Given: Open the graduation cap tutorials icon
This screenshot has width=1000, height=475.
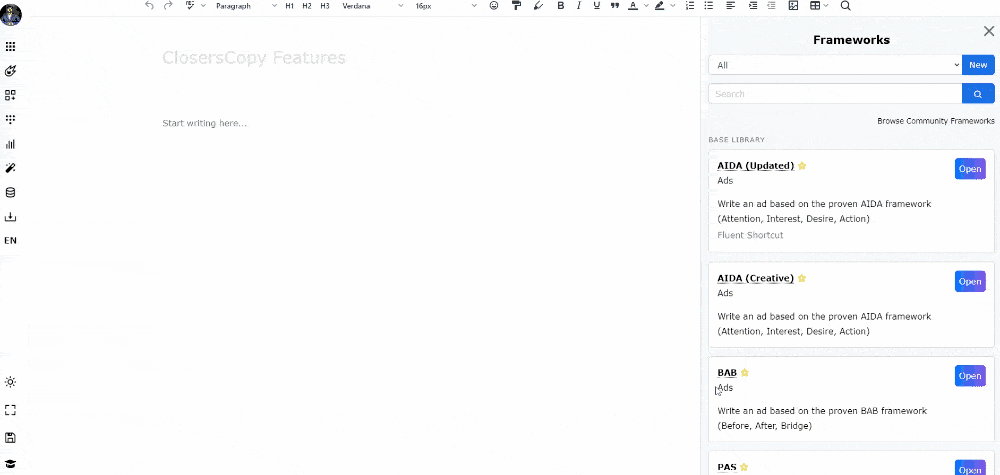Looking at the screenshot, I should point(10,464).
